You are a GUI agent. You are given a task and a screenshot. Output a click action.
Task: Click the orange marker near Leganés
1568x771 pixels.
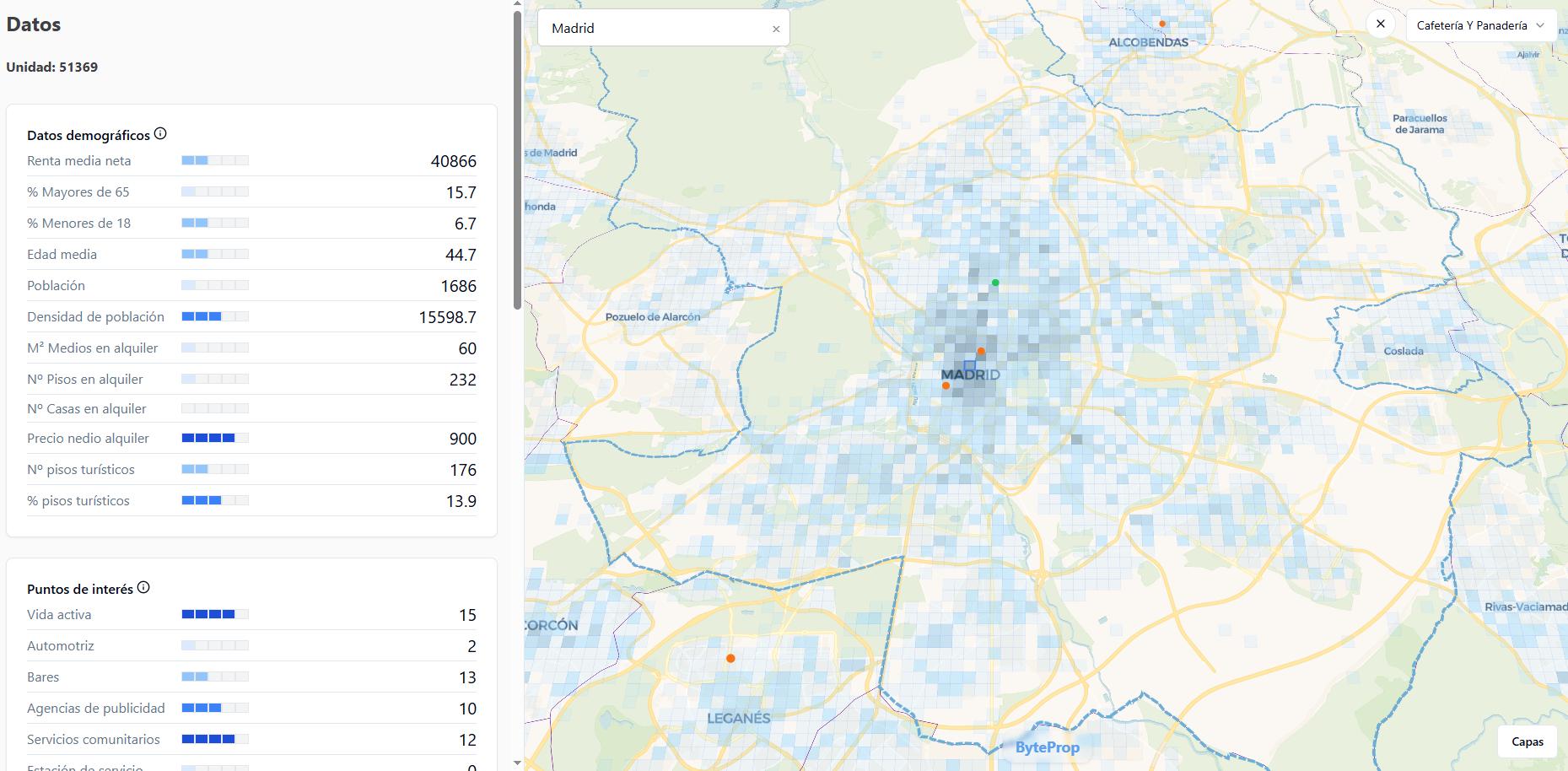click(730, 658)
